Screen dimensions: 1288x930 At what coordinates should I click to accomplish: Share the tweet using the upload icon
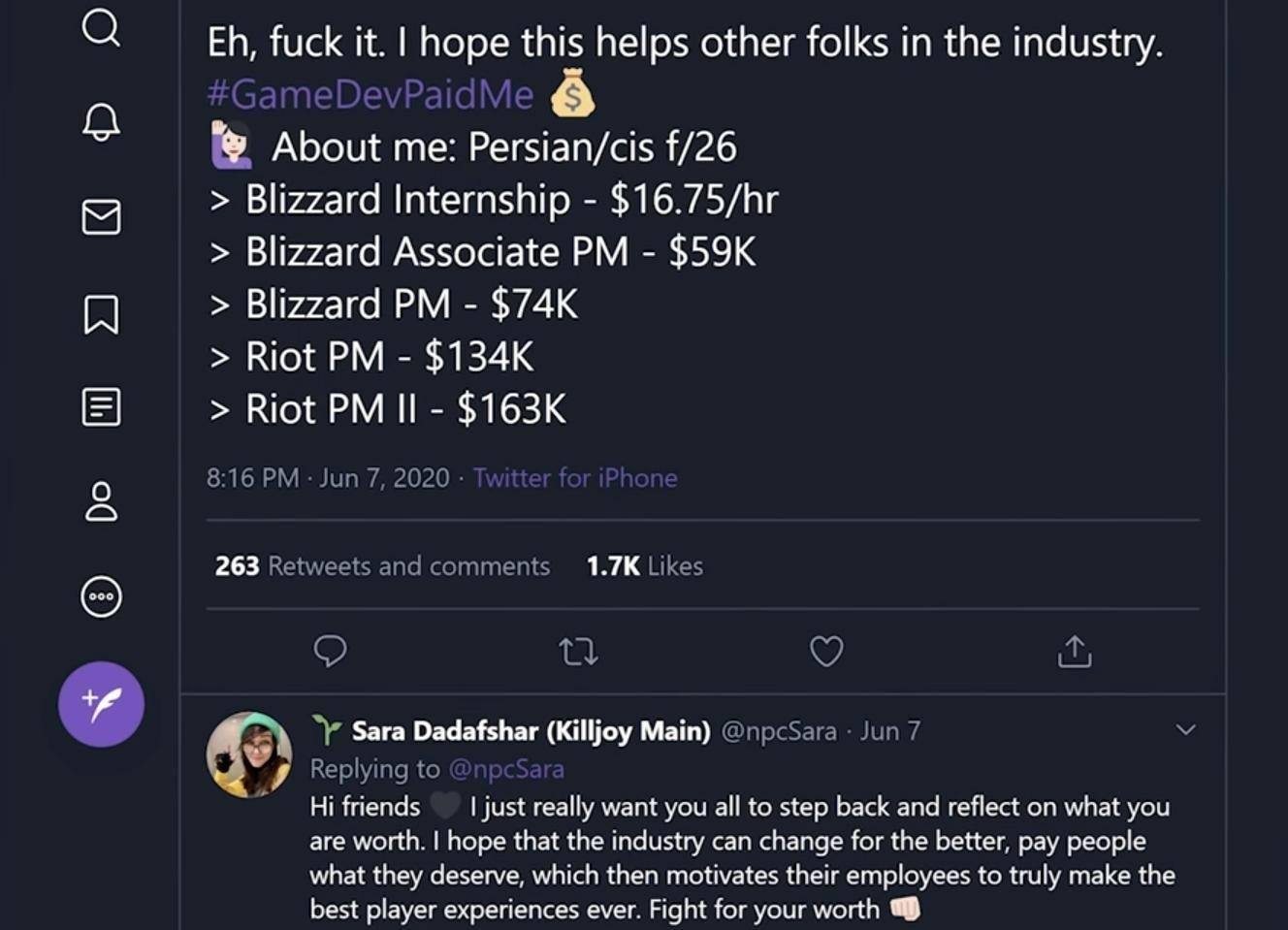tap(1074, 652)
